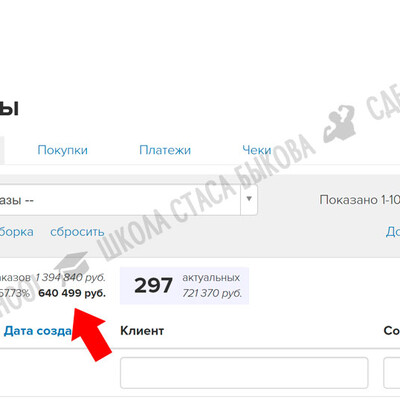Screen dimensions: 400x400
Task: Click the 57.73% percentage value
Action: [x=15, y=293]
